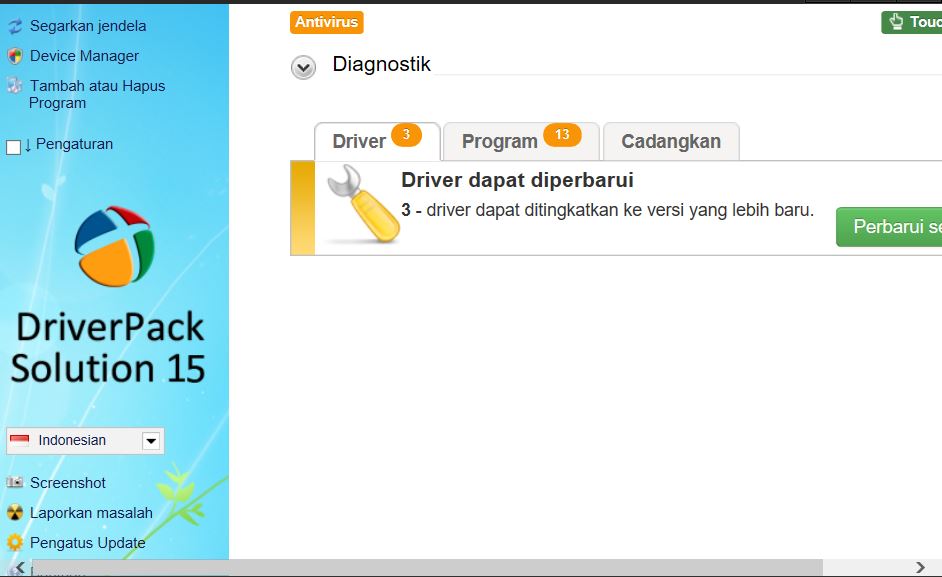Click the Tambah atau Hapus Program icon
Viewport: 942px width, 577px height.
pos(15,85)
